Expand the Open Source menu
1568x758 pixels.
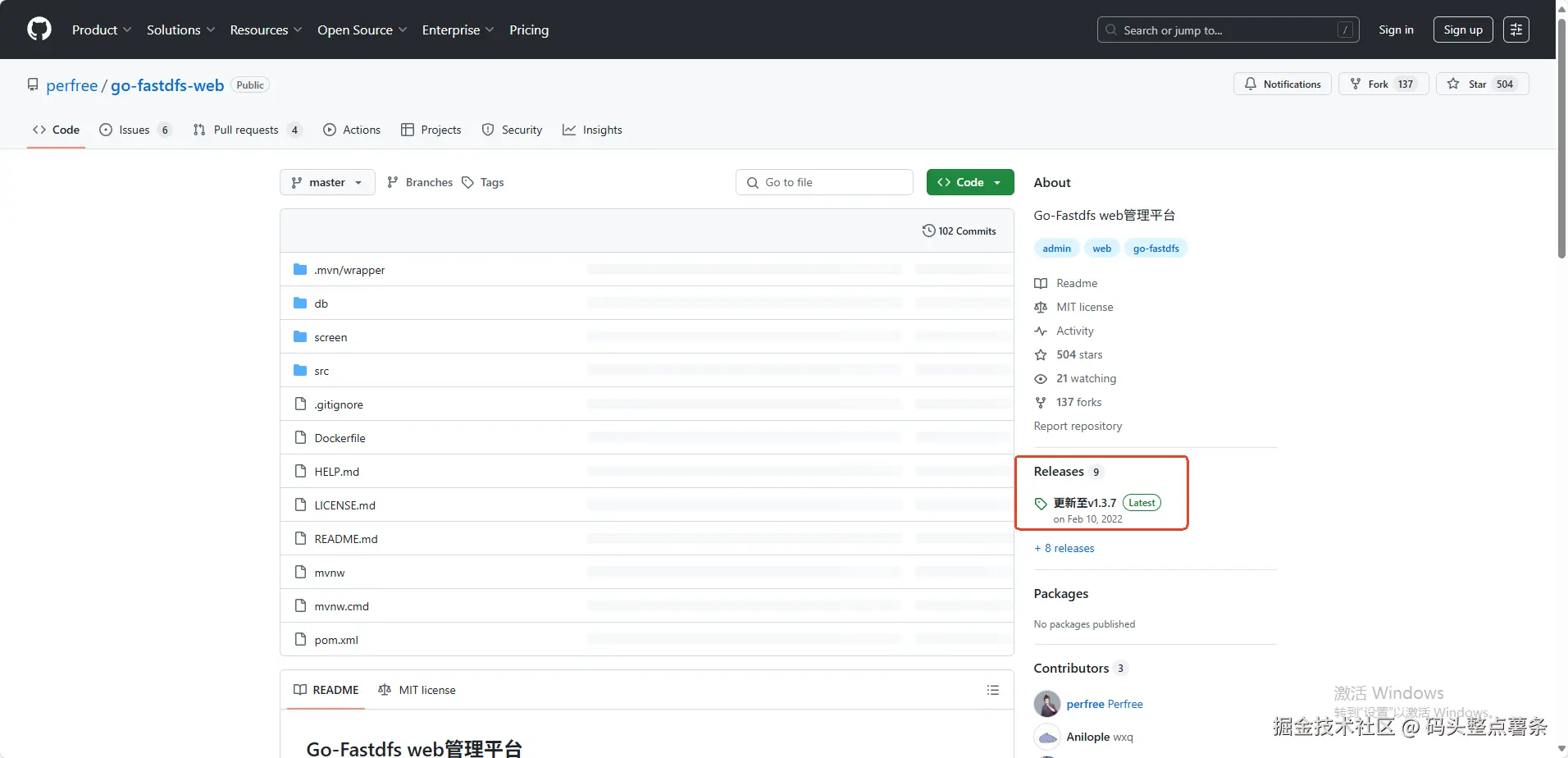click(x=362, y=30)
